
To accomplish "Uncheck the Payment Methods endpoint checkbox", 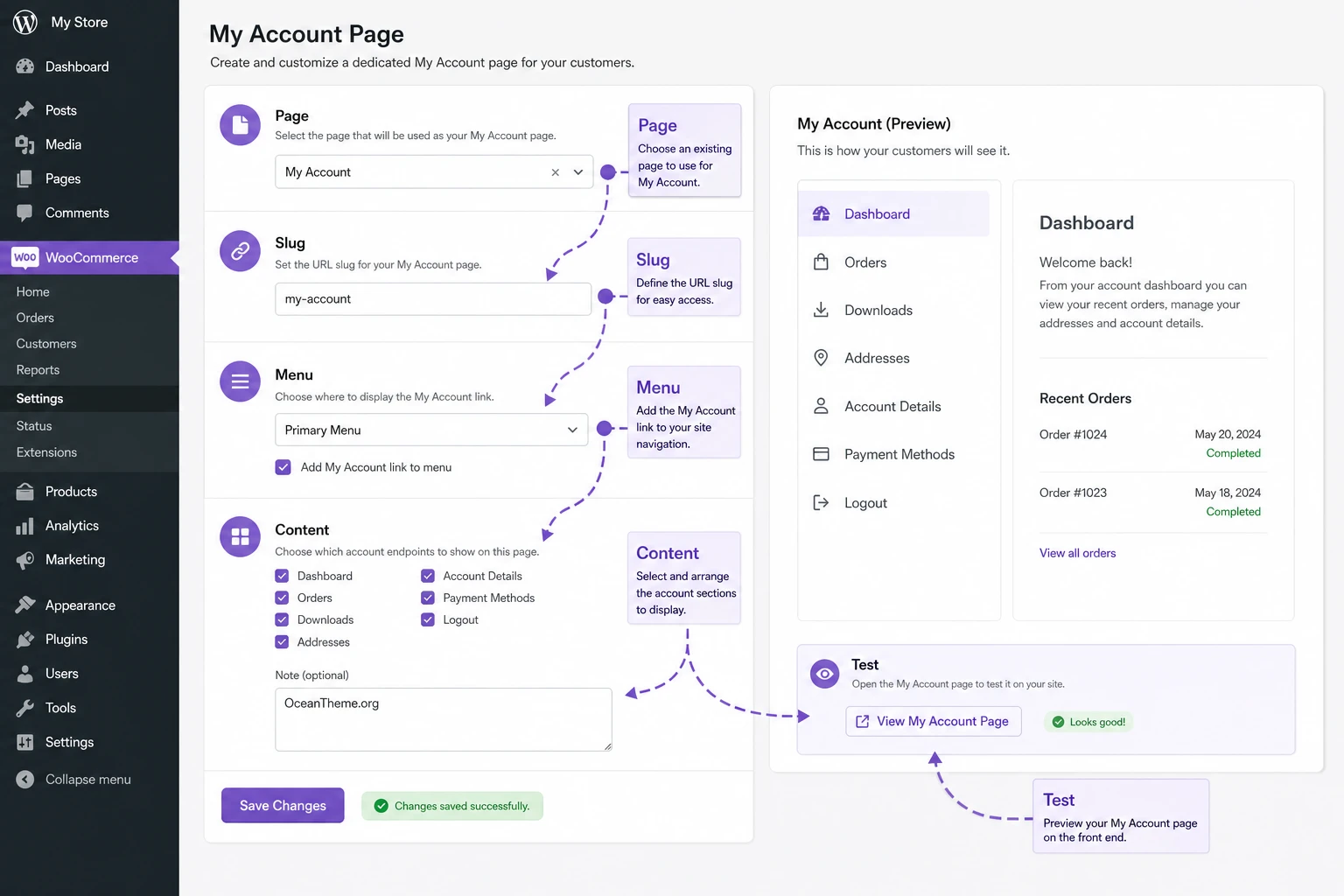I will pyautogui.click(x=428, y=598).
